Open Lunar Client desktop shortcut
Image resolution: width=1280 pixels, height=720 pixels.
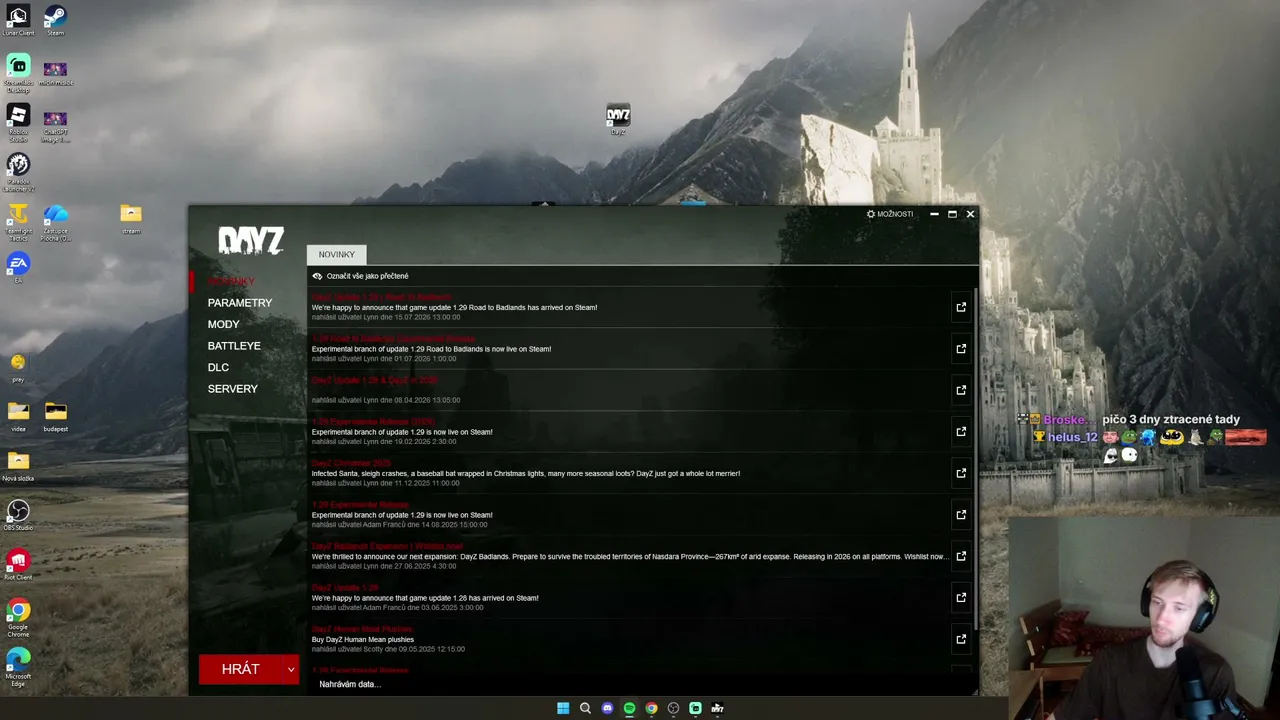point(18,20)
